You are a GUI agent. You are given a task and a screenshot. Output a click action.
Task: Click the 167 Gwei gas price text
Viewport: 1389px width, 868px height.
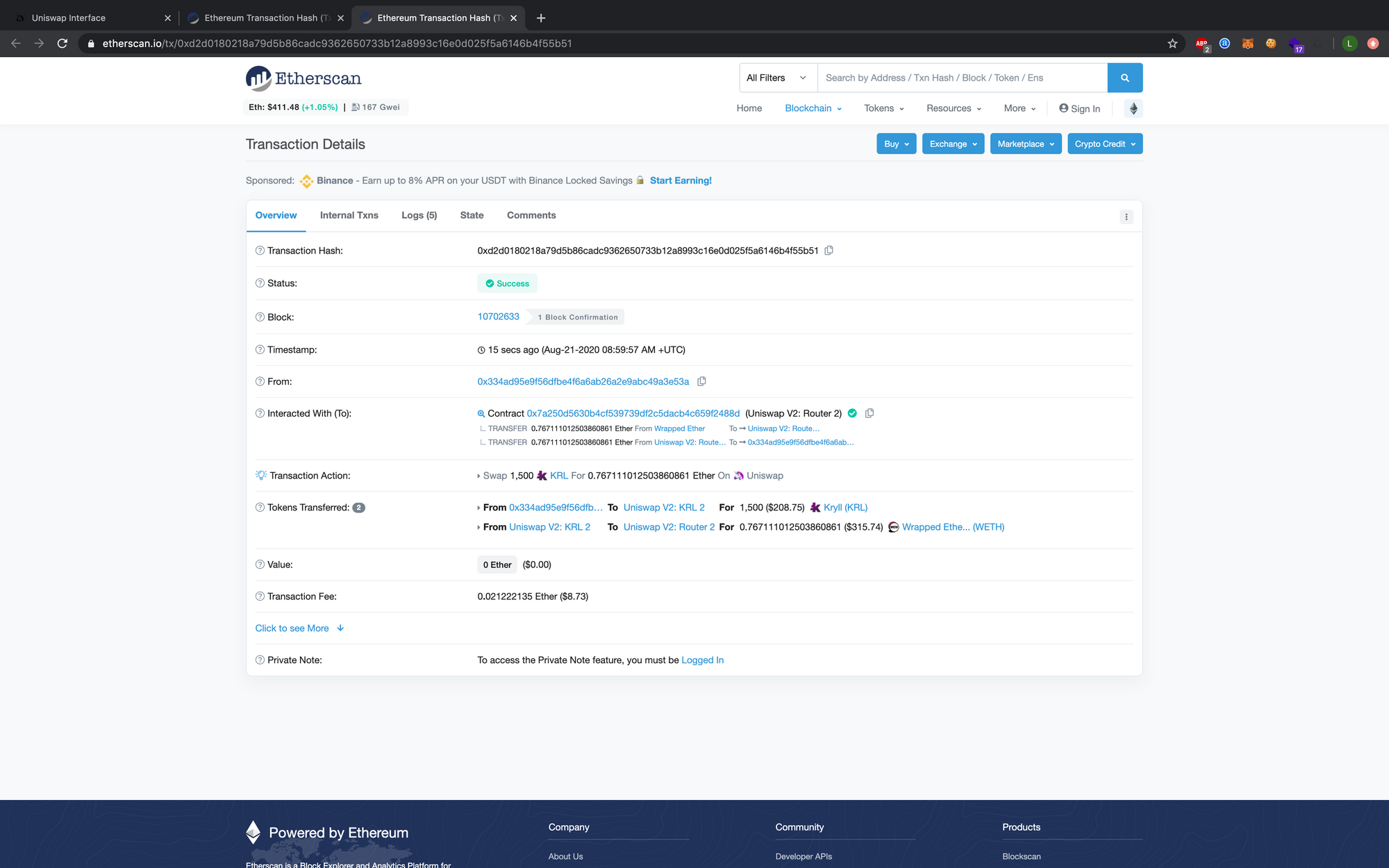[x=381, y=107]
